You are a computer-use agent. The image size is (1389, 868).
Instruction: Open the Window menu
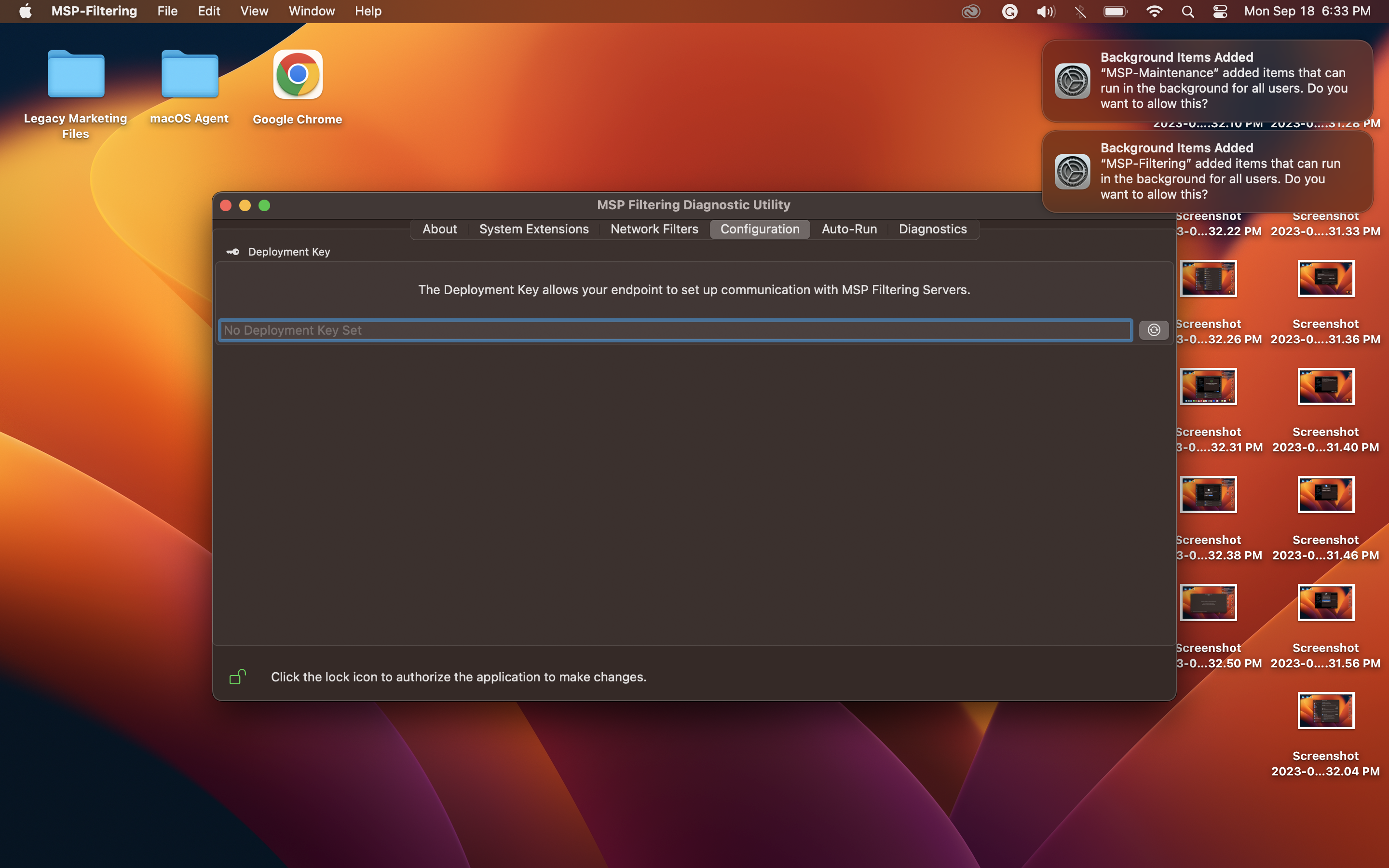(x=311, y=11)
